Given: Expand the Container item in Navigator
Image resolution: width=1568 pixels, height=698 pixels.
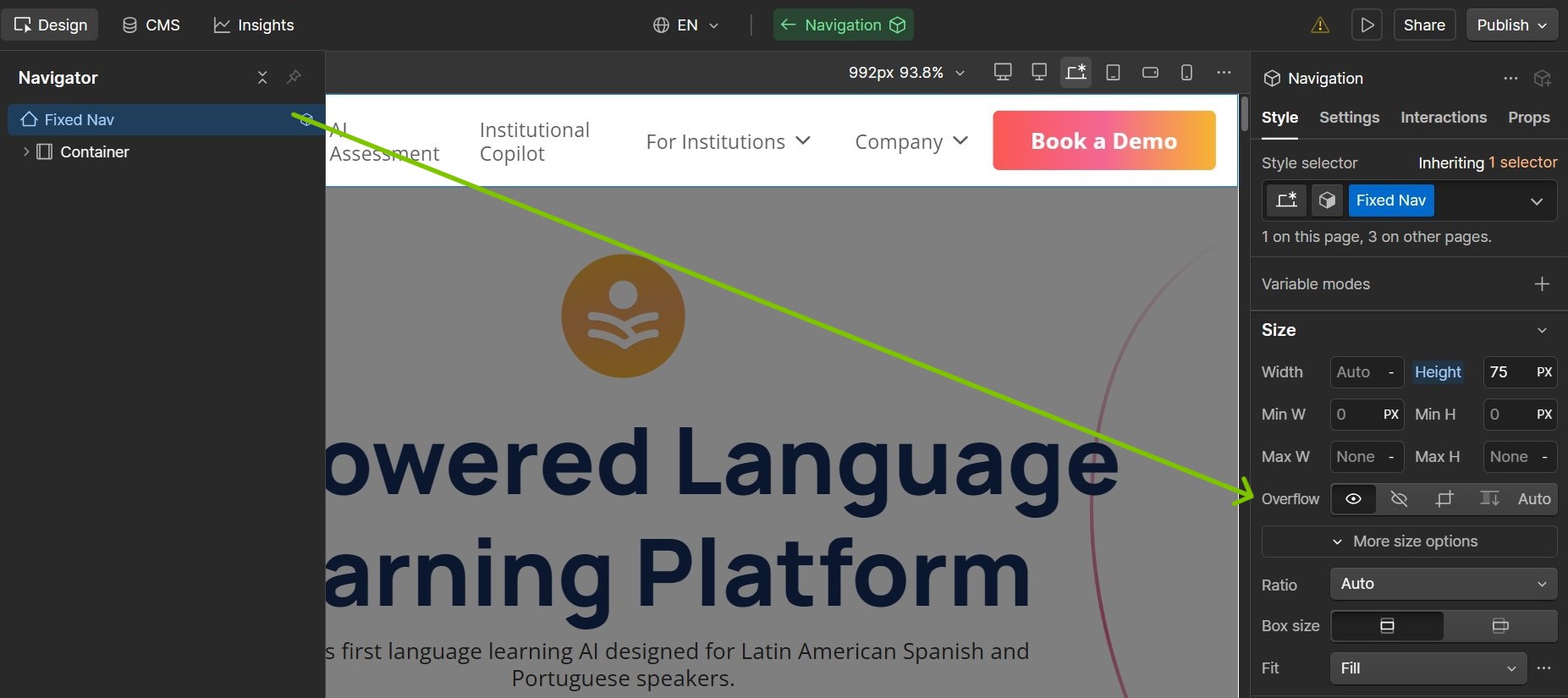Looking at the screenshot, I should [26, 152].
